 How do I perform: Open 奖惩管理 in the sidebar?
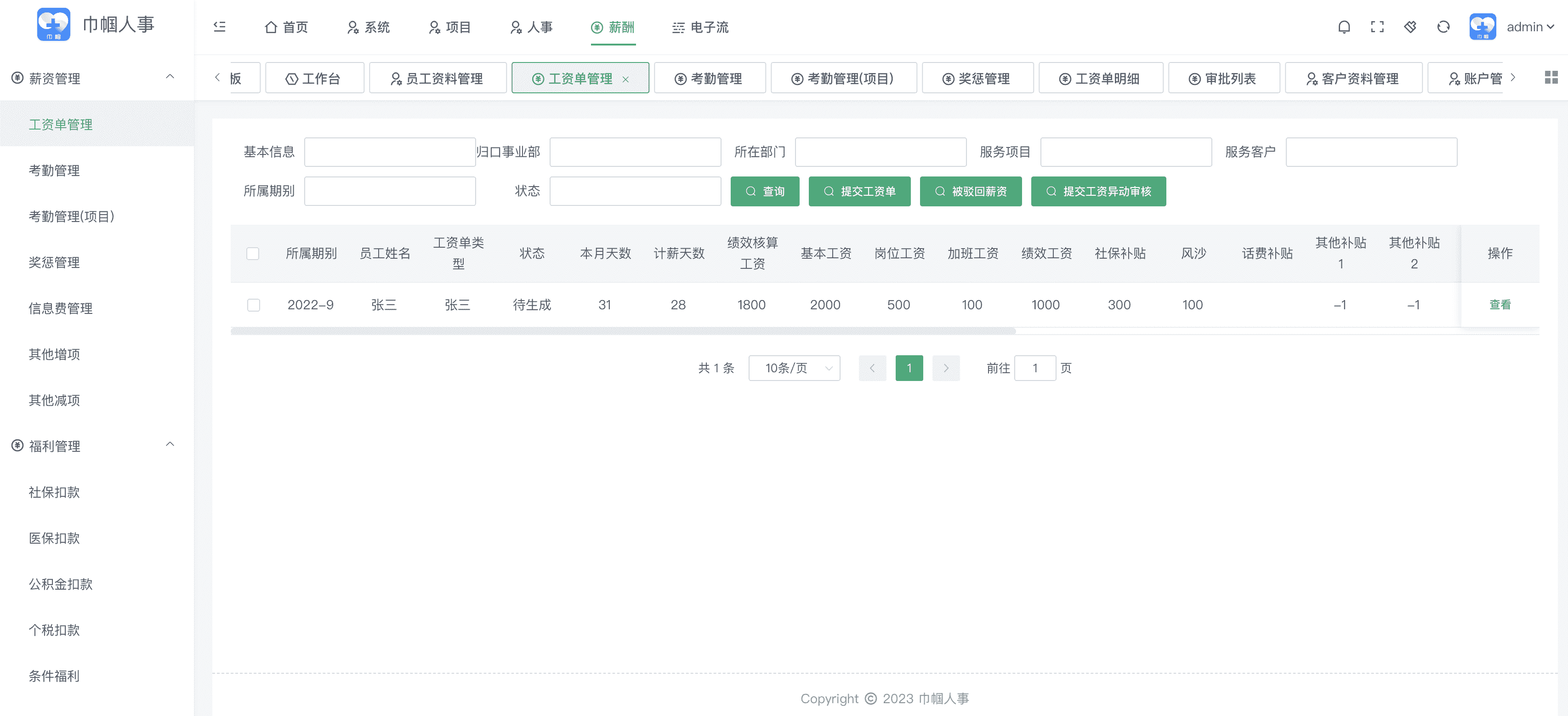tap(97, 262)
